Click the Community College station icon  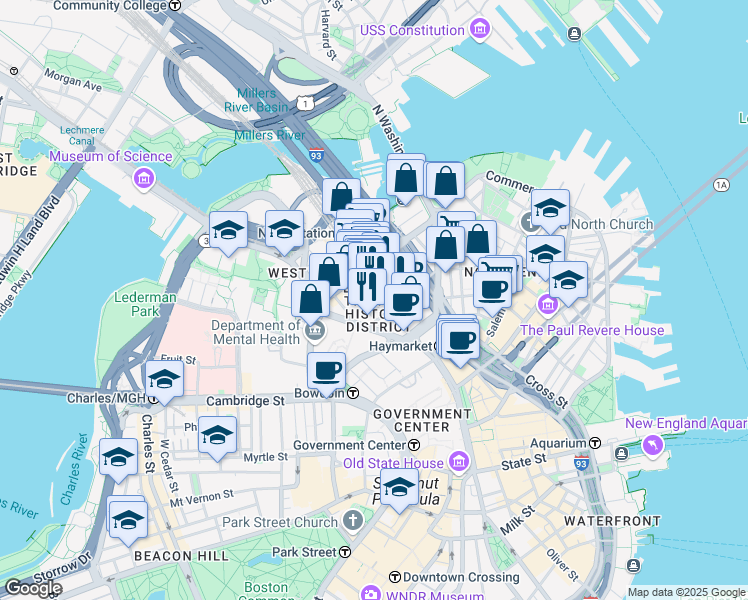(x=175, y=5)
